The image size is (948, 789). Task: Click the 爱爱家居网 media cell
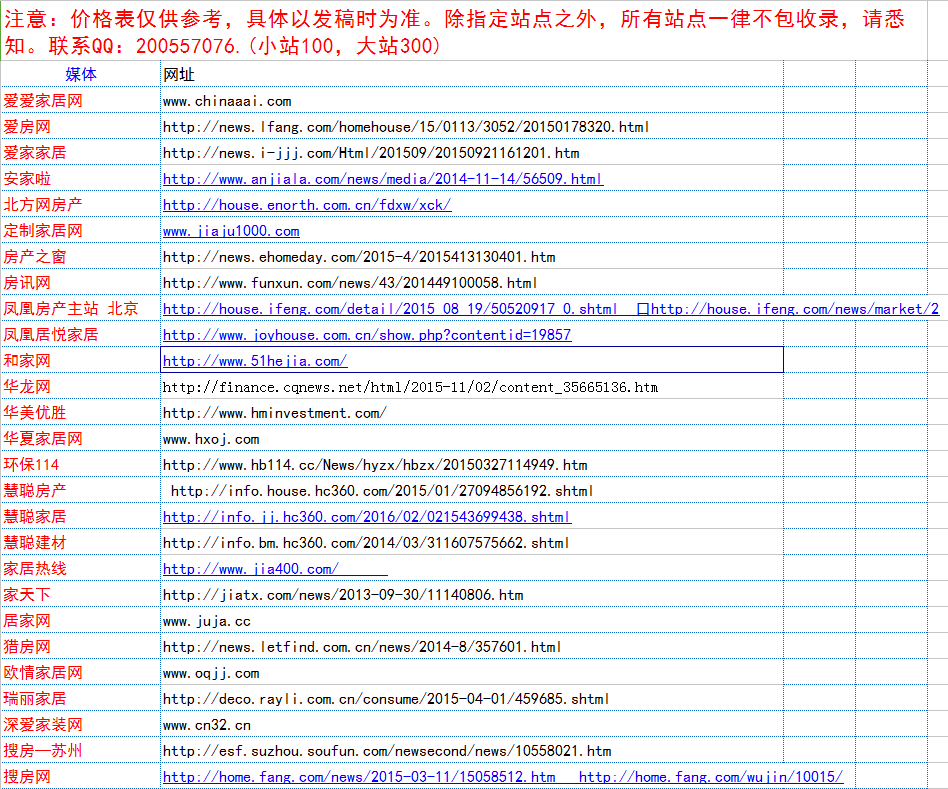pyautogui.click(x=80, y=100)
